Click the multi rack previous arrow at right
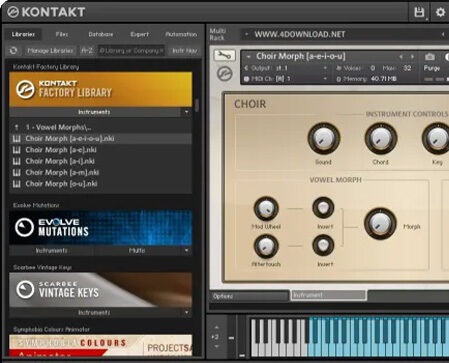 pos(443,34)
